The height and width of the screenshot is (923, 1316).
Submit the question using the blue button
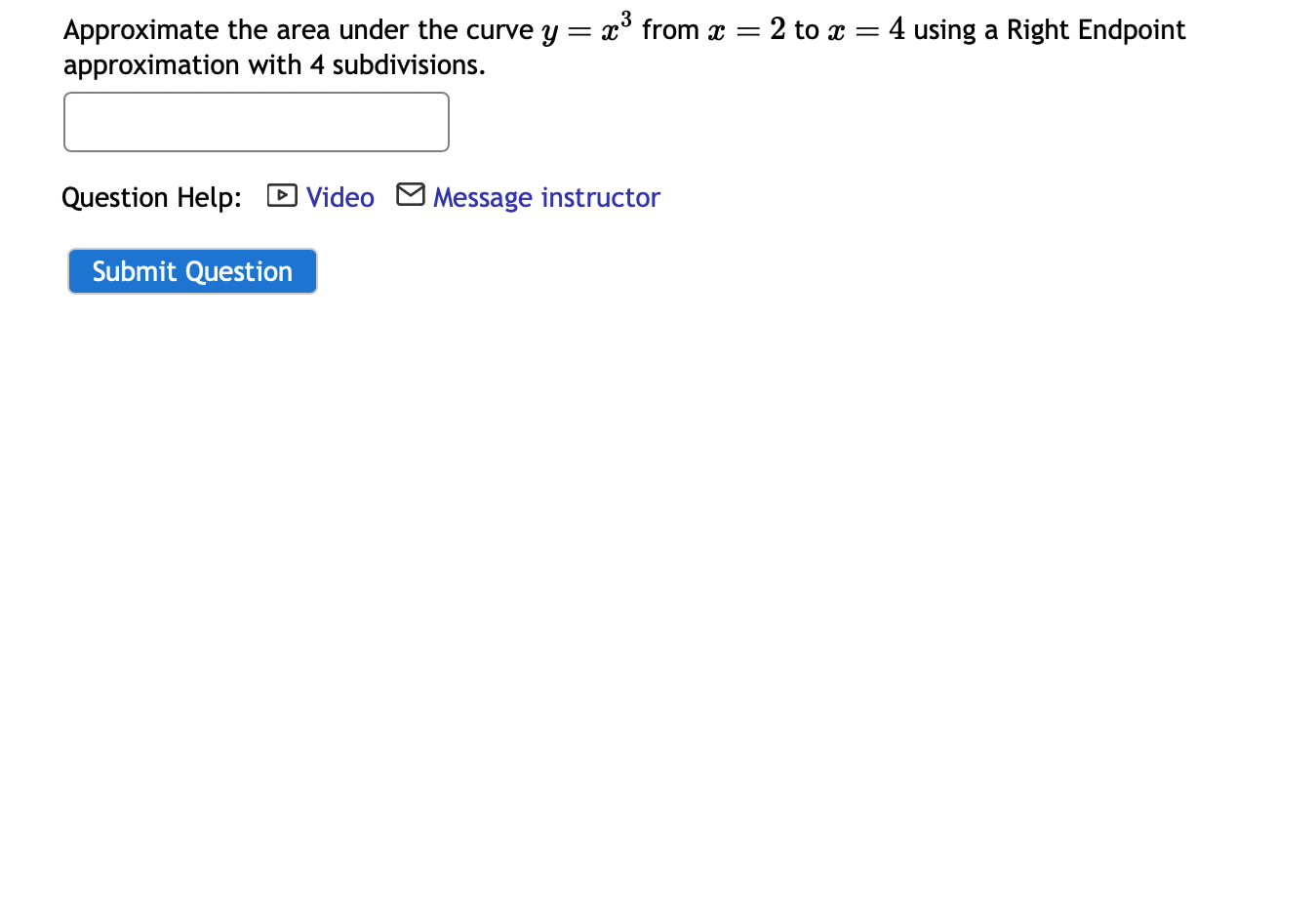191,271
